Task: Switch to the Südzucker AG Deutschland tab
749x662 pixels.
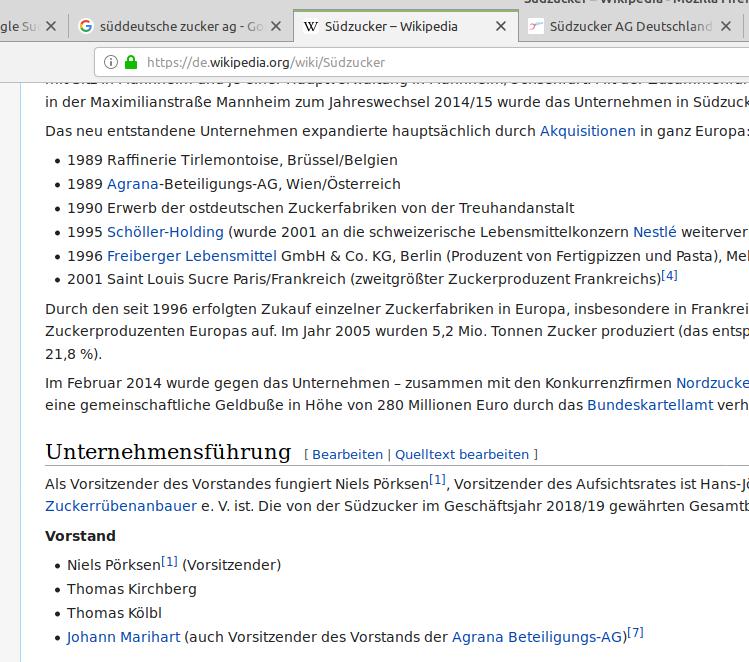Action: tap(631, 26)
